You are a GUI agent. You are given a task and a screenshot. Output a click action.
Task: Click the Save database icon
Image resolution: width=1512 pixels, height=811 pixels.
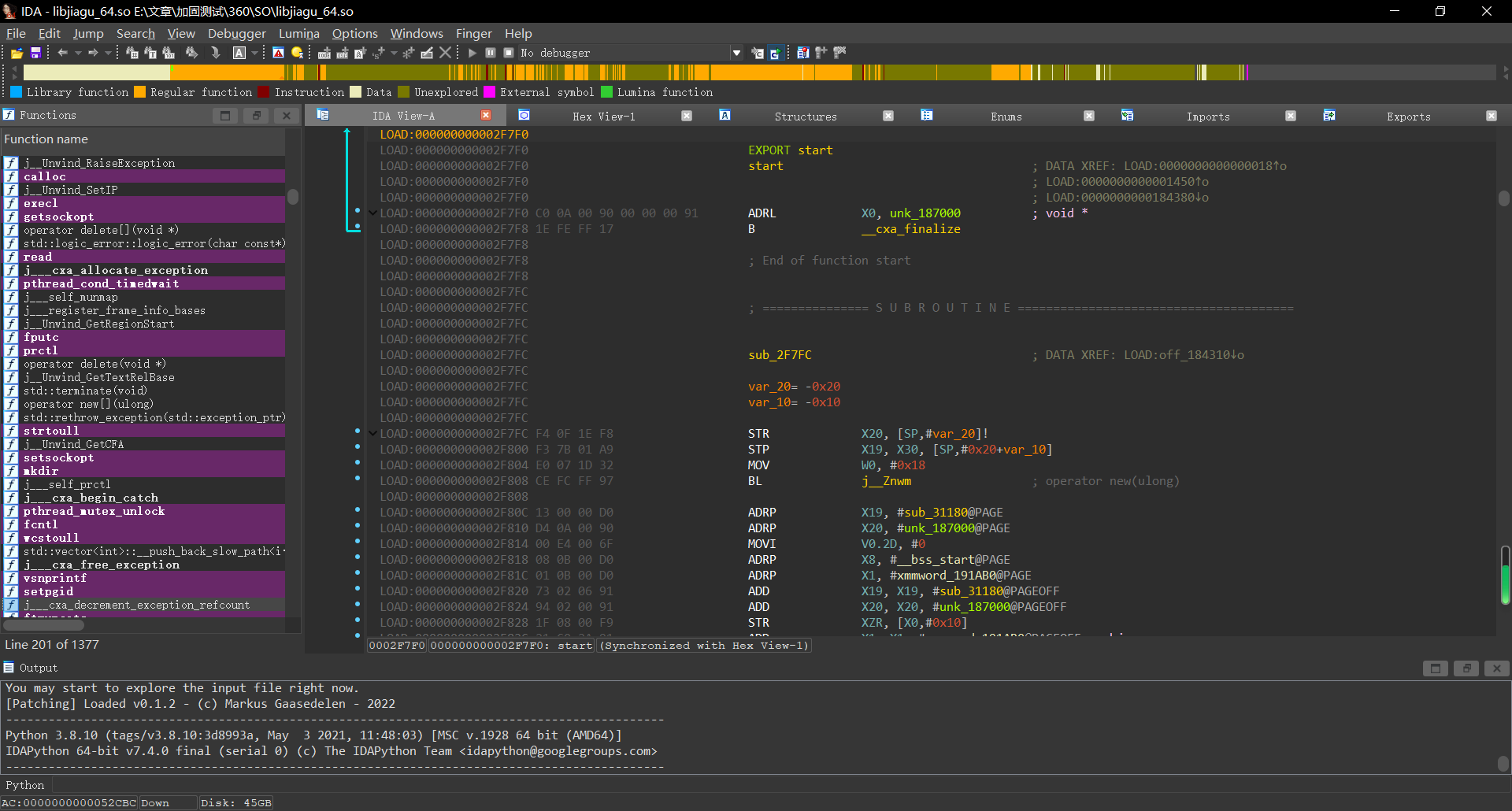[35, 53]
